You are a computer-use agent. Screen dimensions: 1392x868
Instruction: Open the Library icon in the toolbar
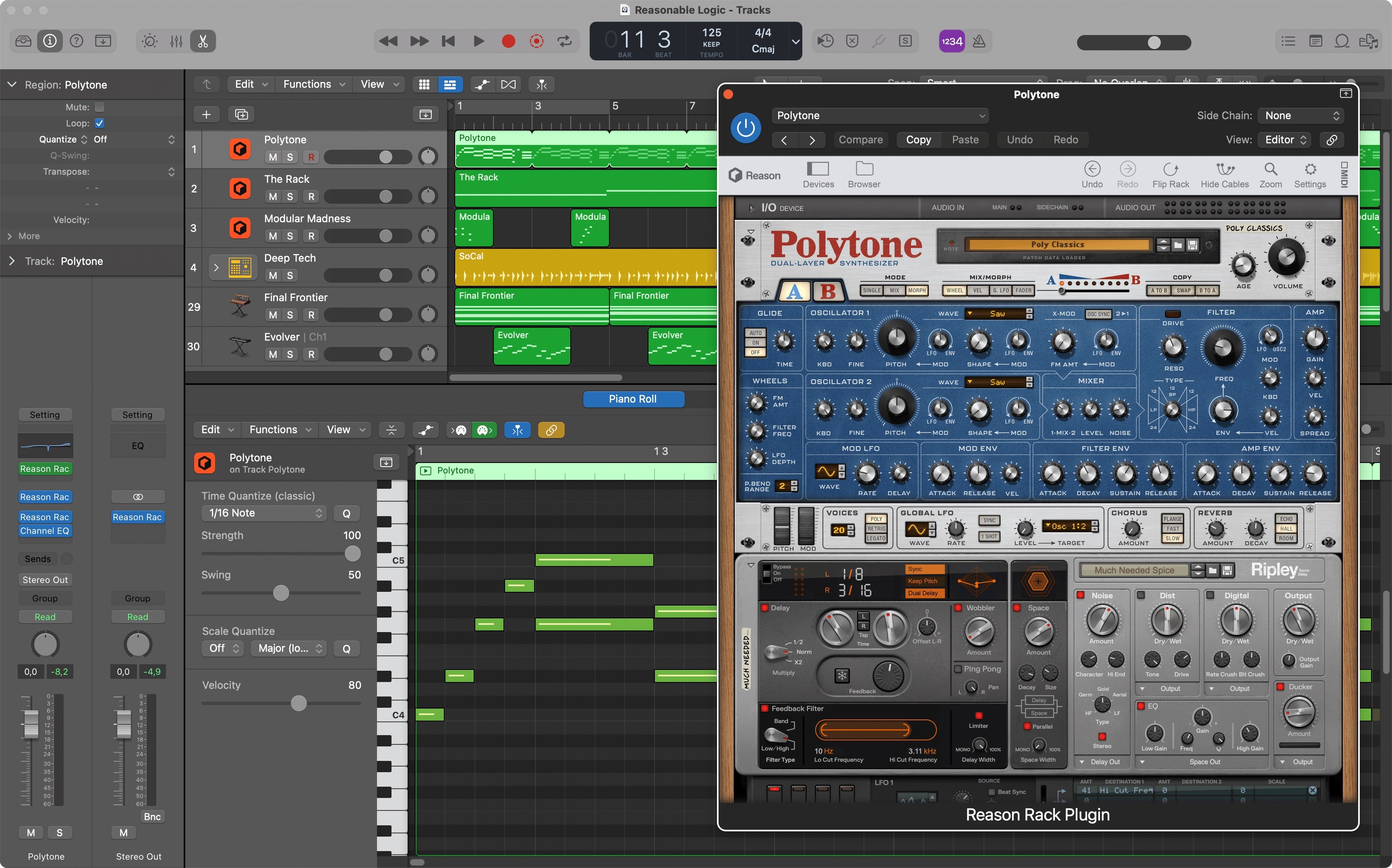pyautogui.click(x=23, y=41)
